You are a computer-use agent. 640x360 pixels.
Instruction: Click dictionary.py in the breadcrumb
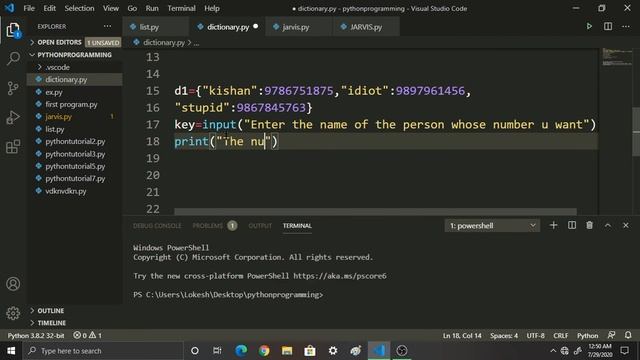164,42
